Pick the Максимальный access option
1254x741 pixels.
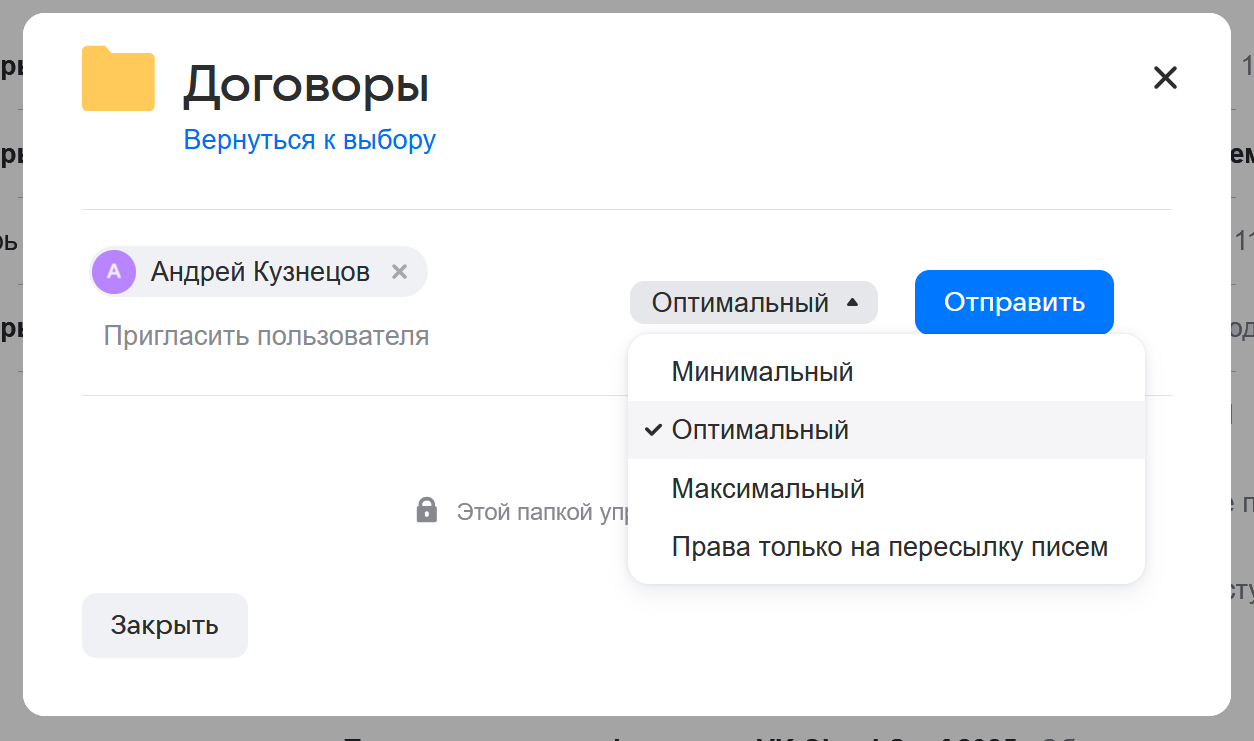pos(768,489)
